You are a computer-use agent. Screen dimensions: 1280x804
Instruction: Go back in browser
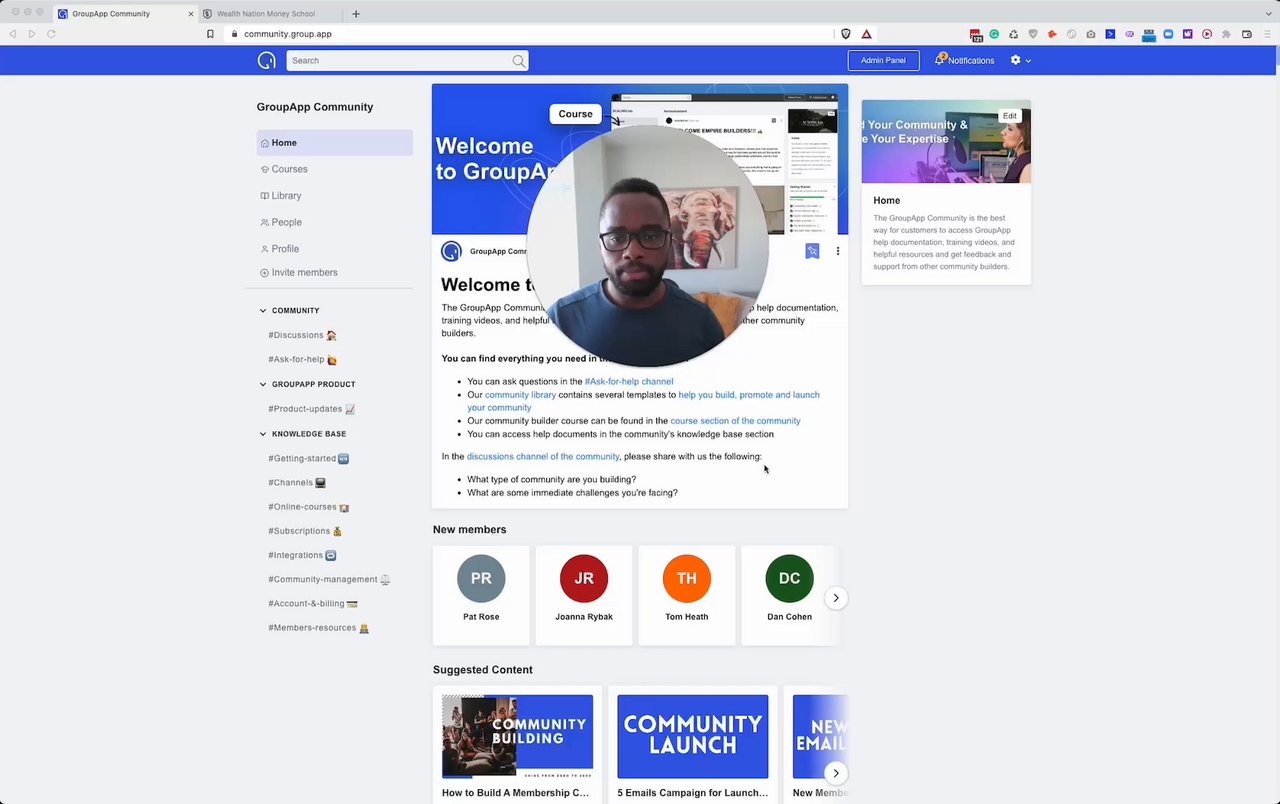click(13, 34)
